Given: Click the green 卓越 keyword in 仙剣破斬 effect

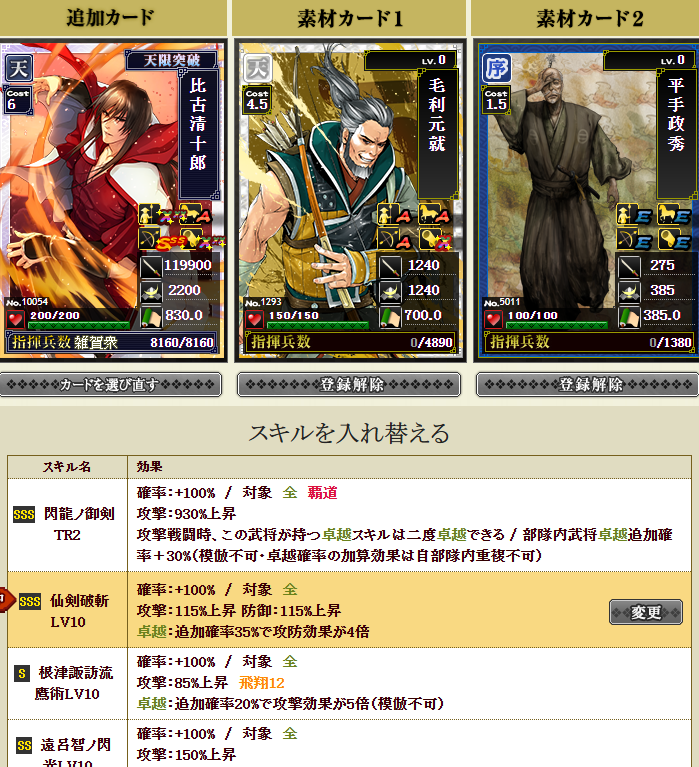Looking at the screenshot, I should [152, 632].
